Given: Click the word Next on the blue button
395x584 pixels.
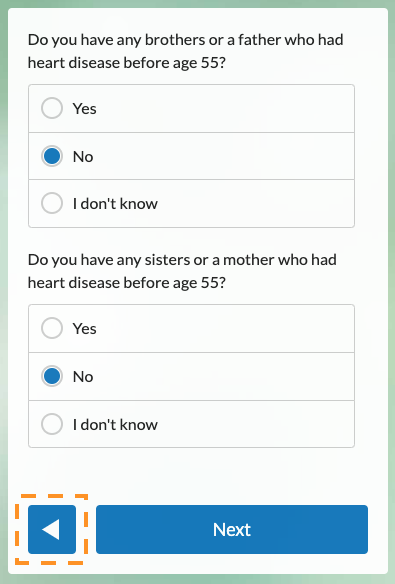Looking at the screenshot, I should [232, 530].
